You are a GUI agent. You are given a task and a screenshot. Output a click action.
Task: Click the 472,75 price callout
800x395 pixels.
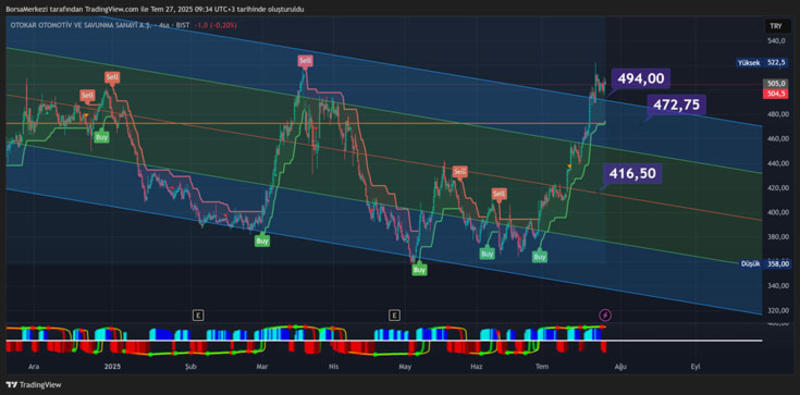(x=677, y=105)
